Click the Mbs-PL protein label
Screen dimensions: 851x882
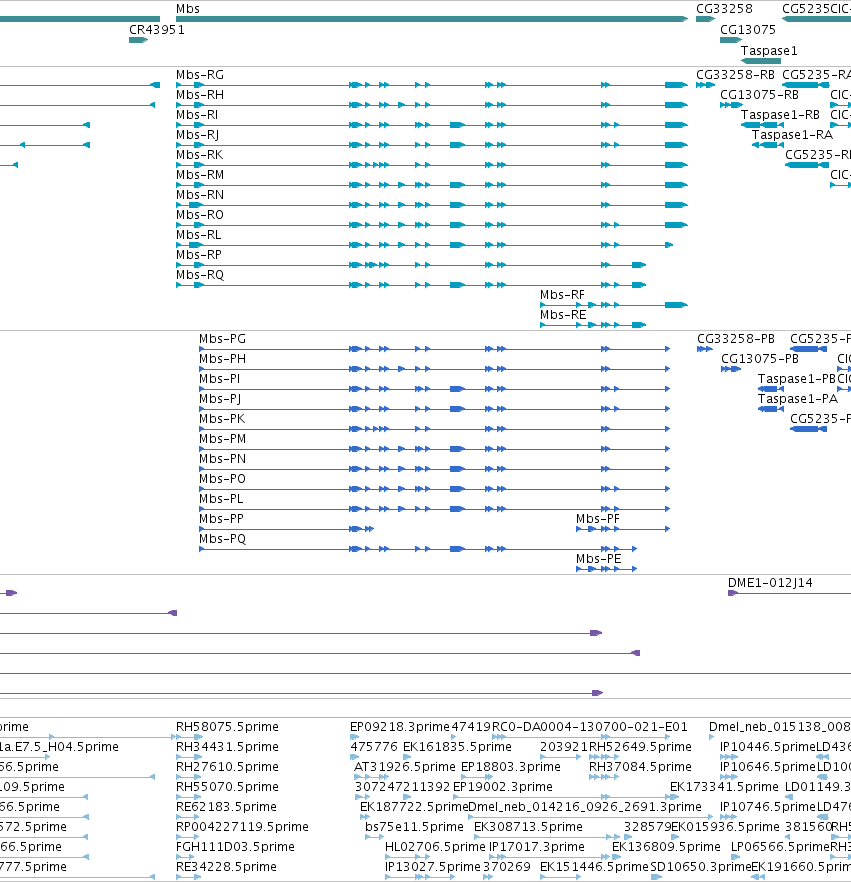pyautogui.click(x=221, y=499)
